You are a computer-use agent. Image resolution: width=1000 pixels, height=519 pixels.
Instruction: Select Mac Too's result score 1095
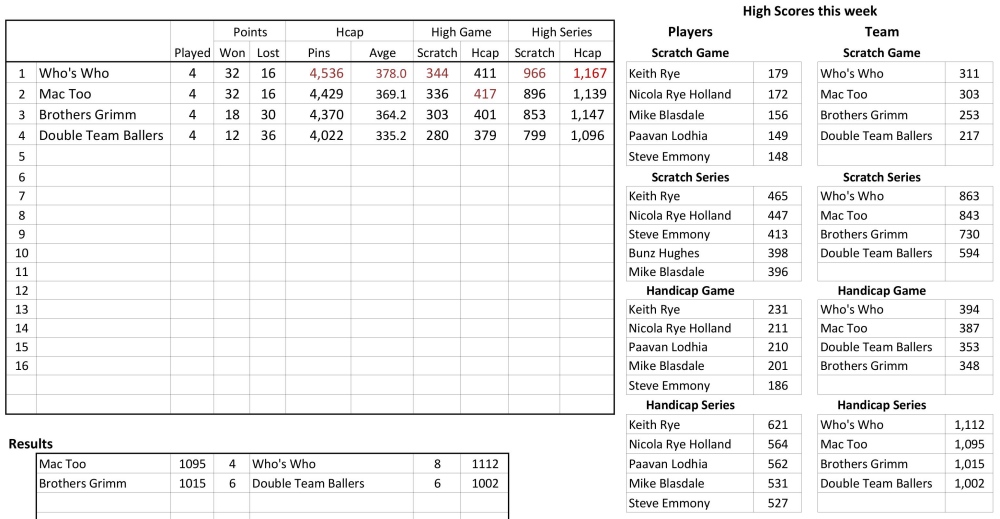(x=191, y=464)
